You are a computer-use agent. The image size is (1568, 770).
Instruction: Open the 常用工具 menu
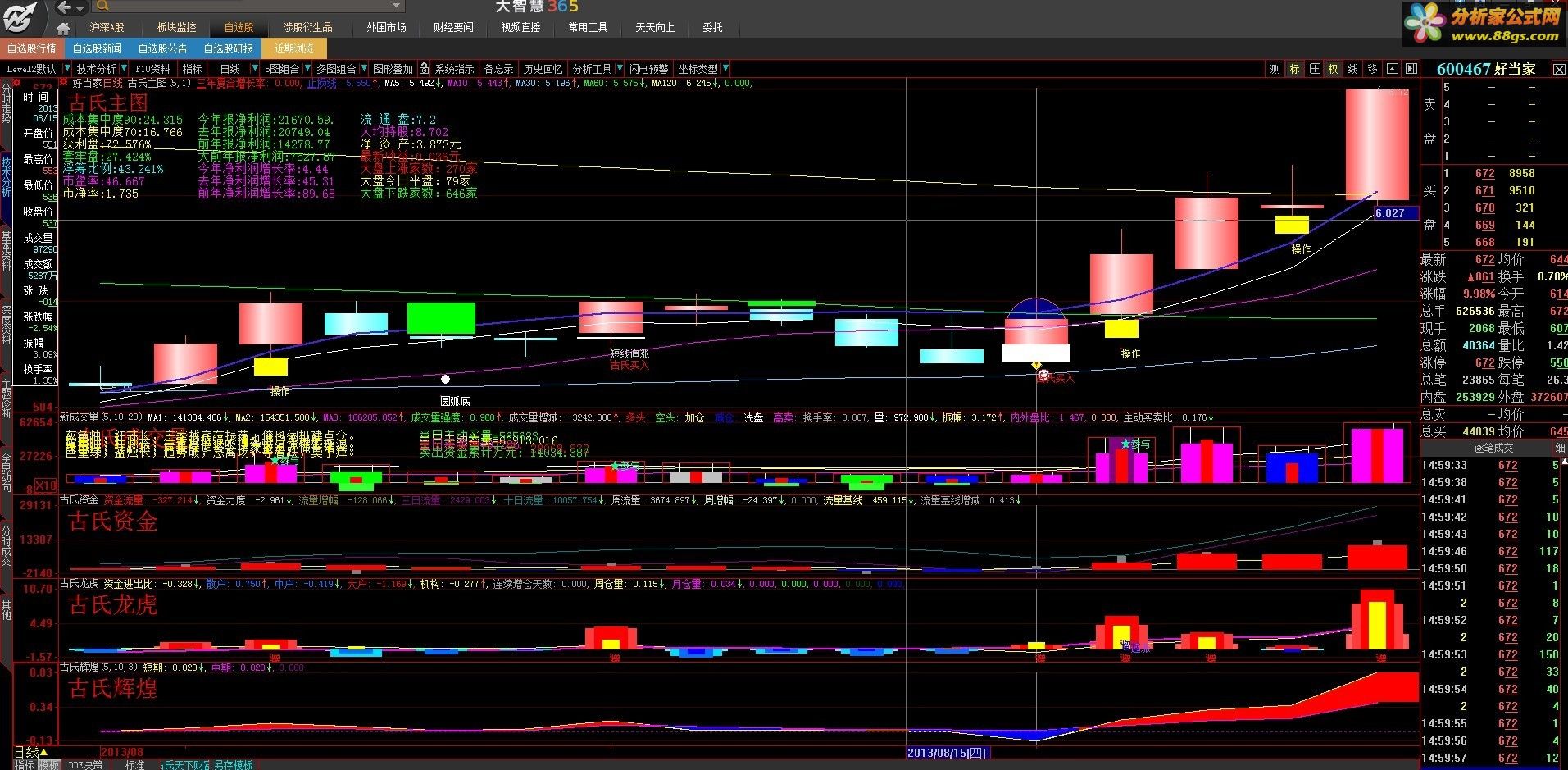tap(588, 28)
